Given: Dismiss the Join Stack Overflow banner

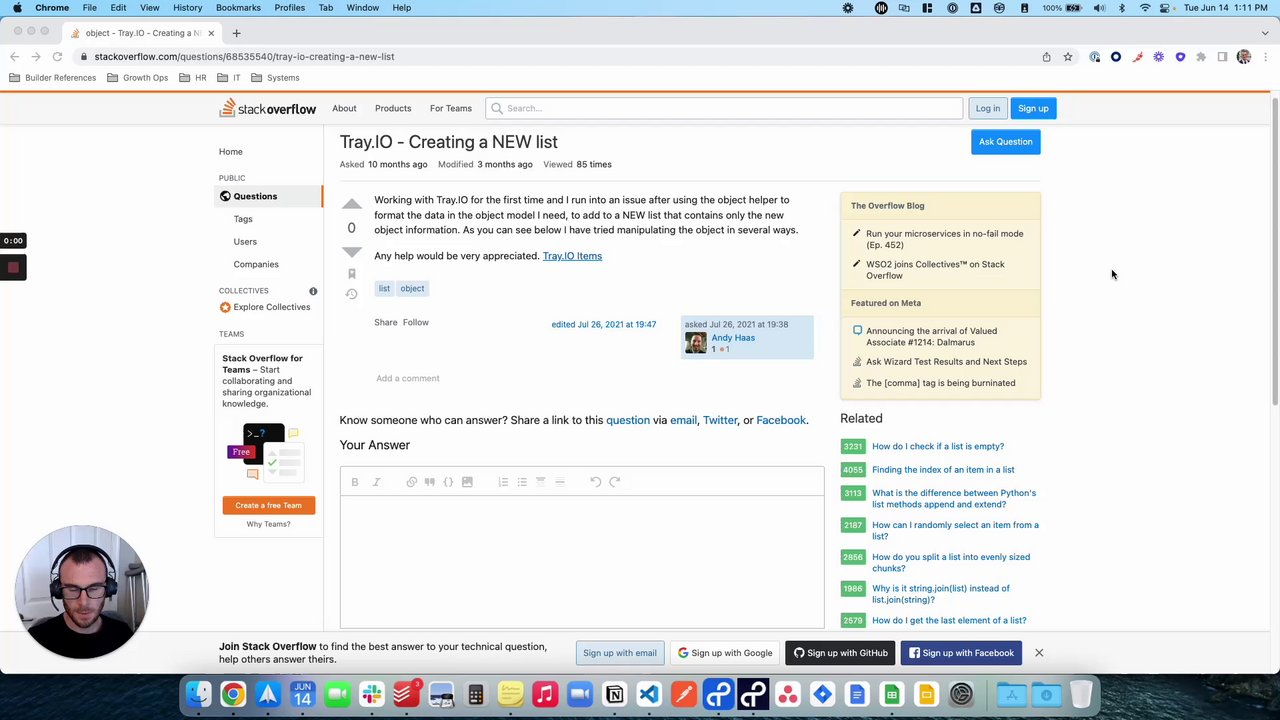Looking at the screenshot, I should [x=1039, y=653].
